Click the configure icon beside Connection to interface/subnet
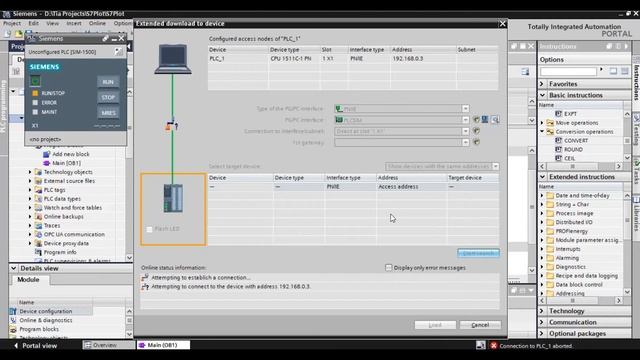Screen dimensions: 640x360 (476, 131)
